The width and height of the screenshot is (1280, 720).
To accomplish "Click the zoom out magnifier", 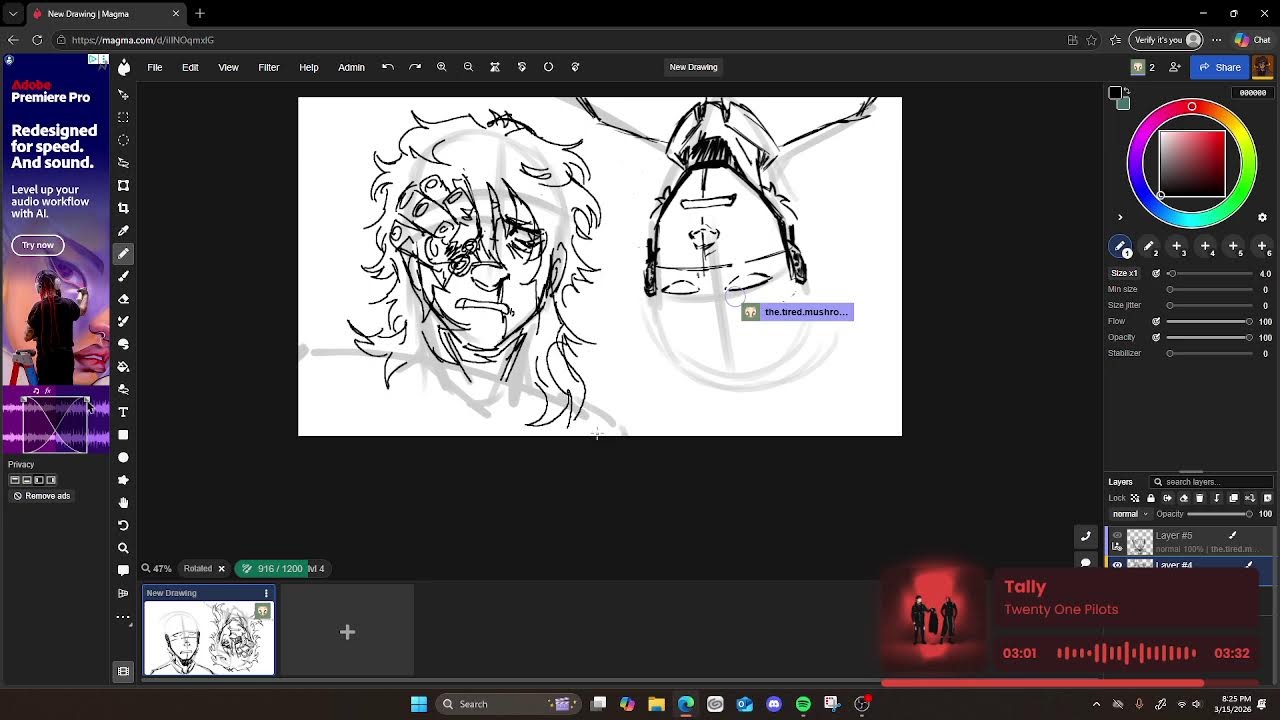I will pyautogui.click(x=468, y=67).
